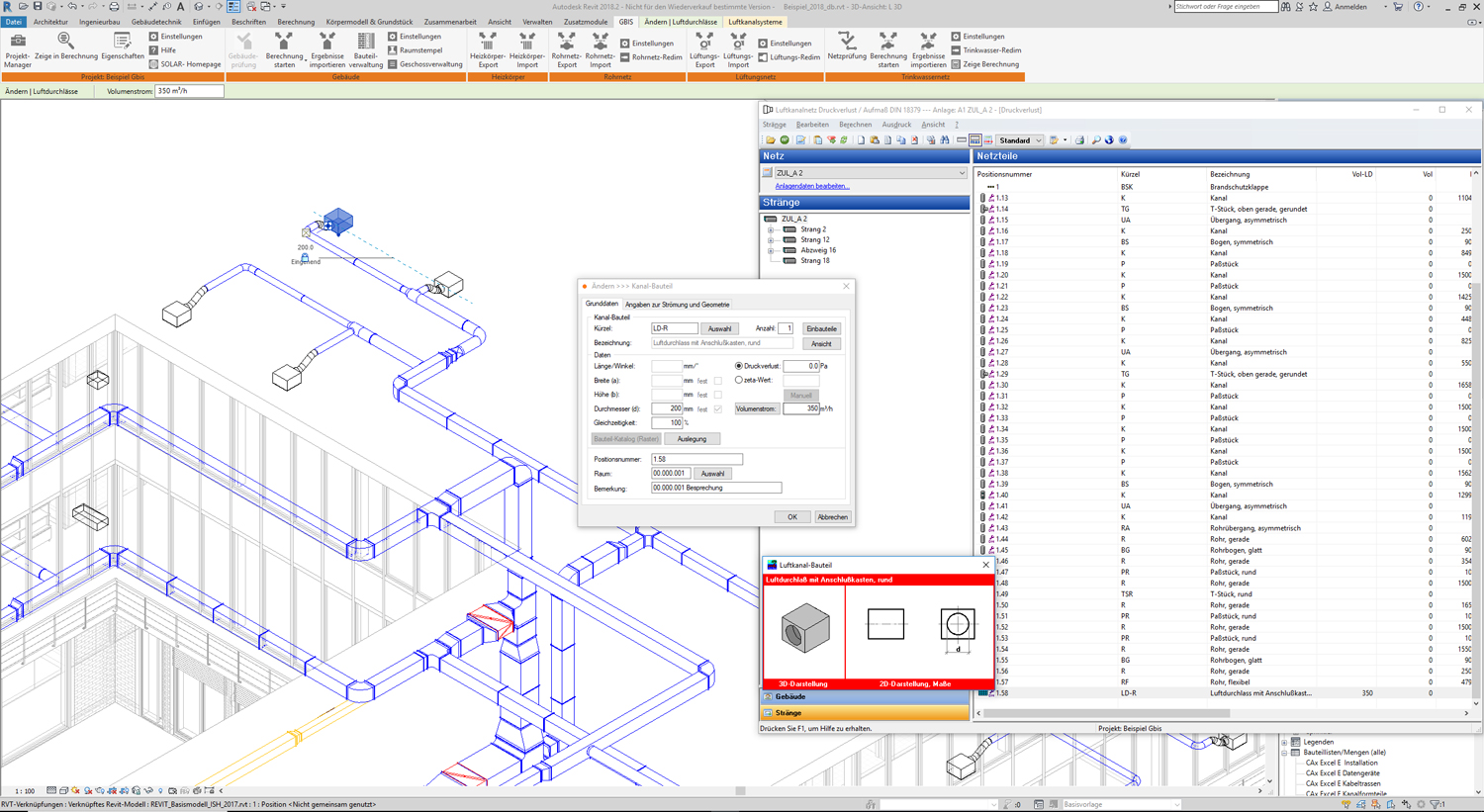1484x812 pixels.
Task: Click OK in the Kanal-Bauteil dialog
Action: [x=792, y=517]
